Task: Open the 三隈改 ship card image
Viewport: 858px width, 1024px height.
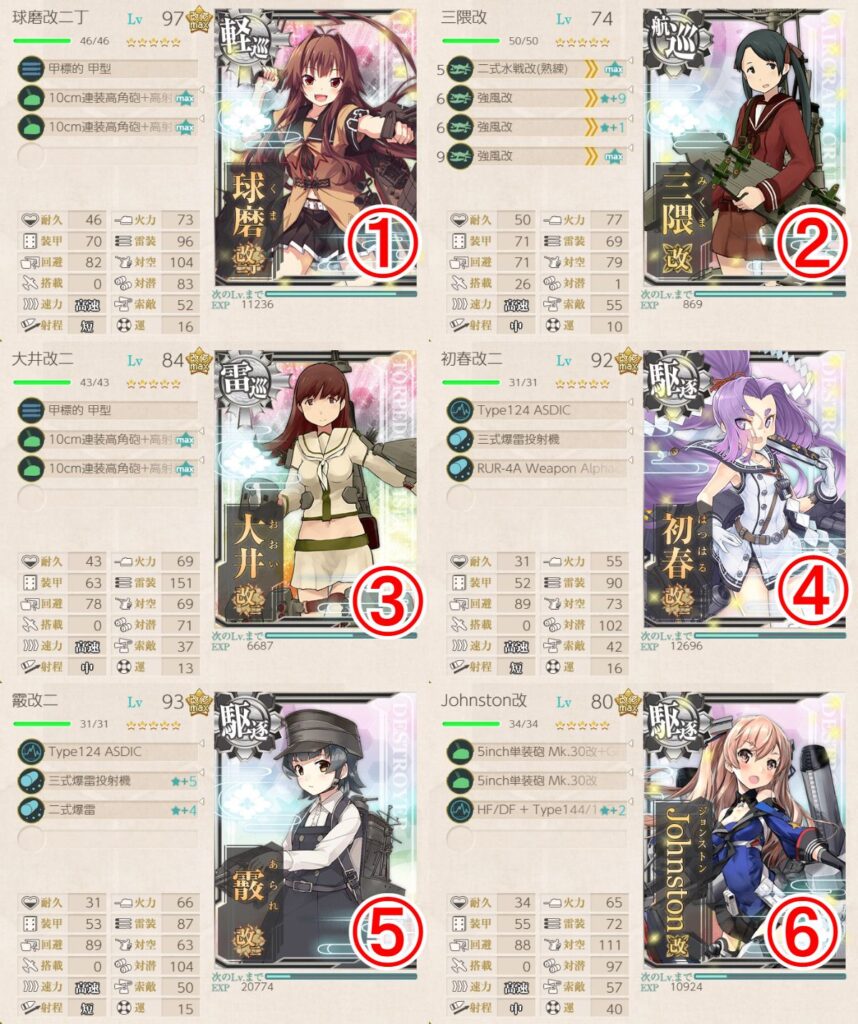Action: tap(744, 148)
